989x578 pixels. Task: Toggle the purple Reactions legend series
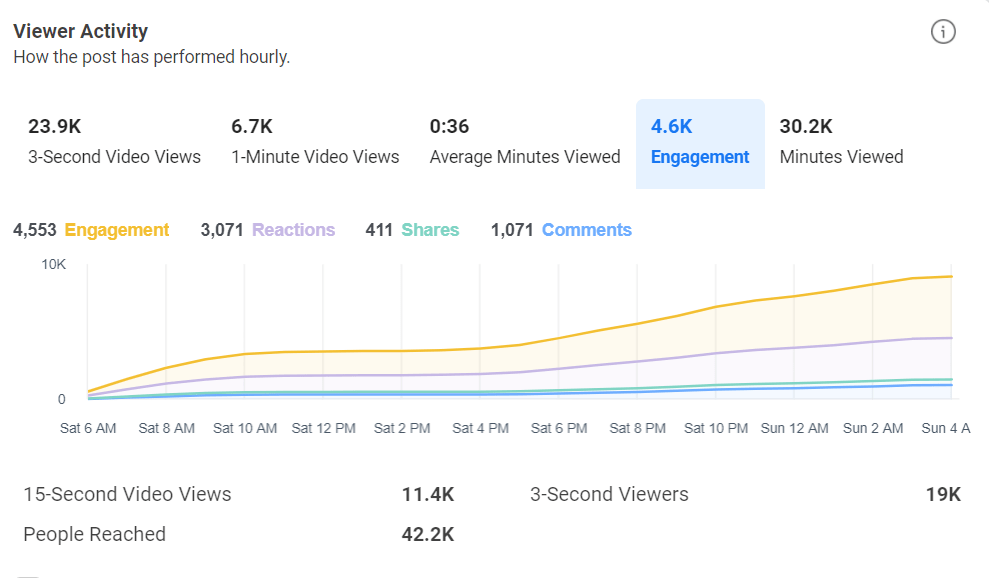click(293, 230)
